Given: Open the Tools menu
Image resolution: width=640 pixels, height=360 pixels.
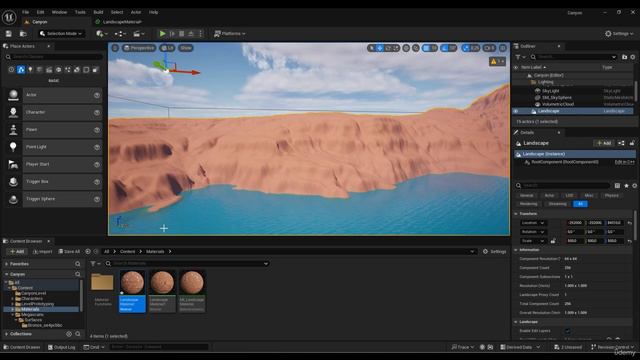Looking at the screenshot, I should [x=80, y=12].
